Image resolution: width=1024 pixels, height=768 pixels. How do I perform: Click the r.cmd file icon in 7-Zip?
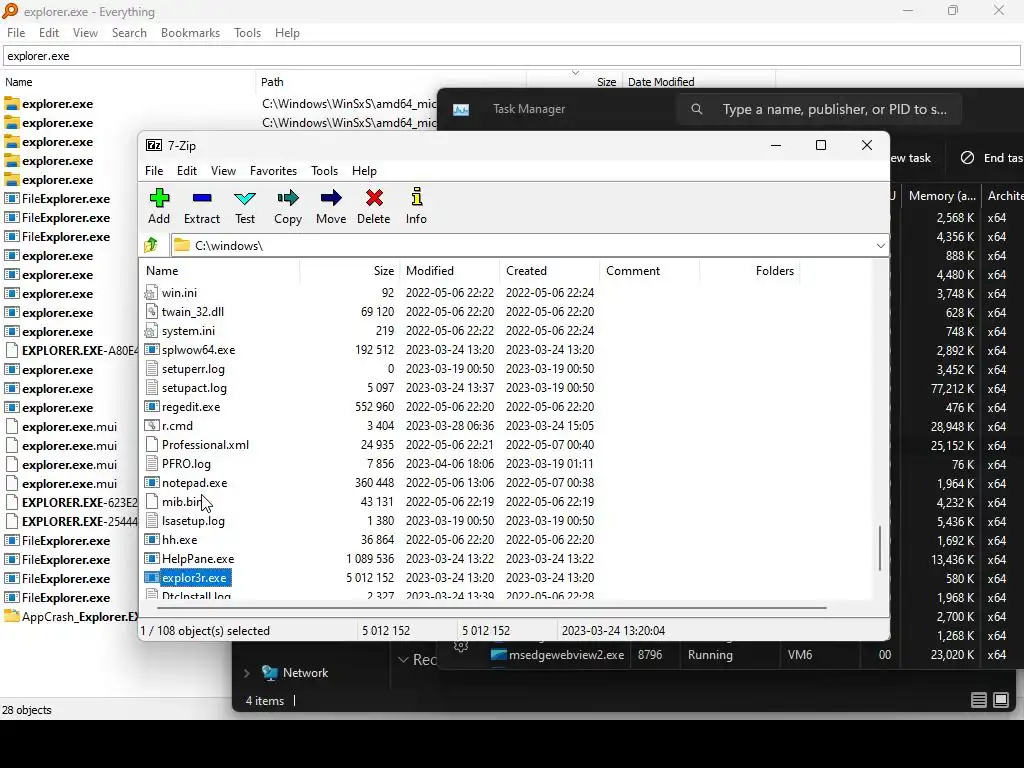(152, 426)
